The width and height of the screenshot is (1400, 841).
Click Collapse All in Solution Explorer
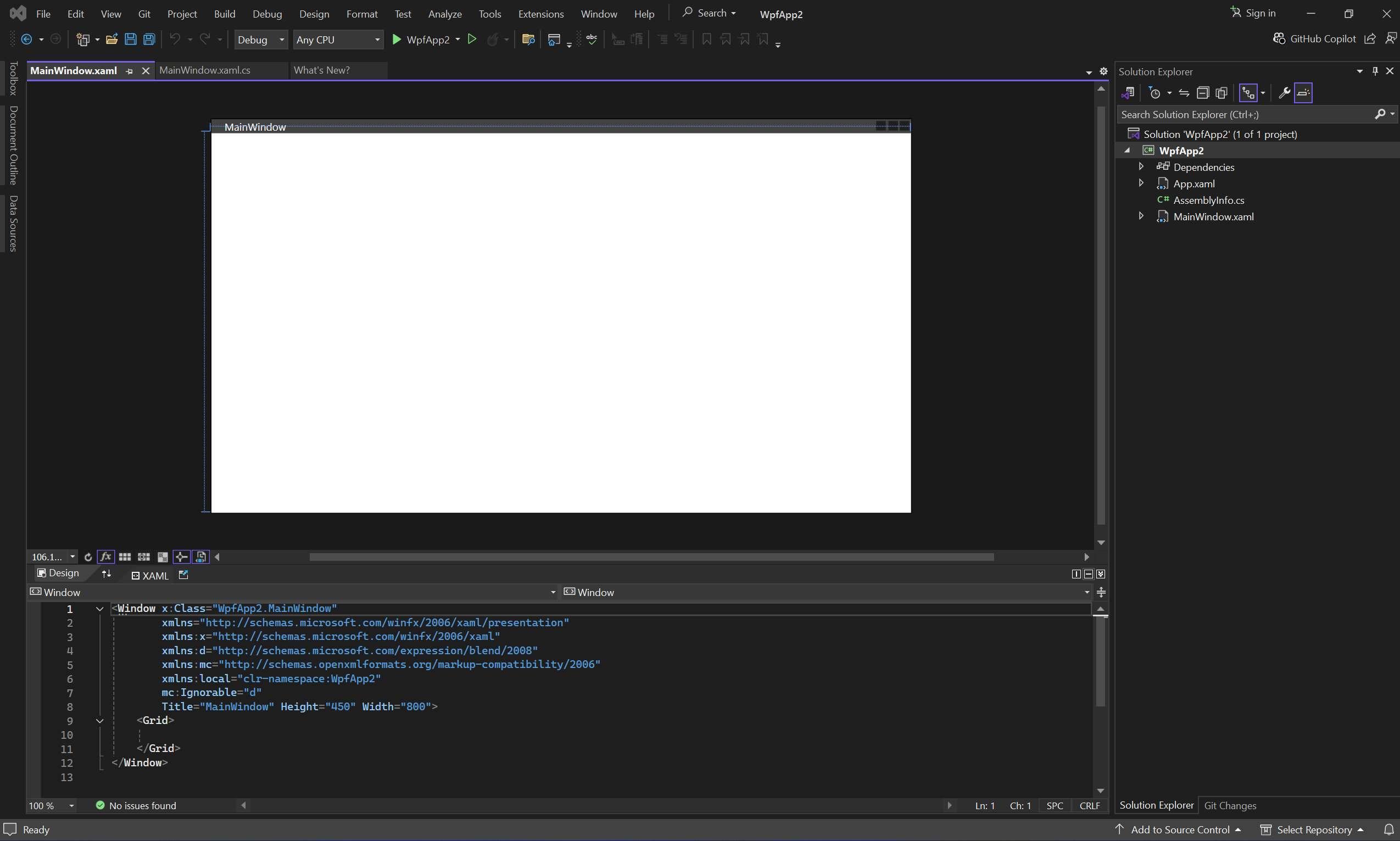(x=1202, y=92)
